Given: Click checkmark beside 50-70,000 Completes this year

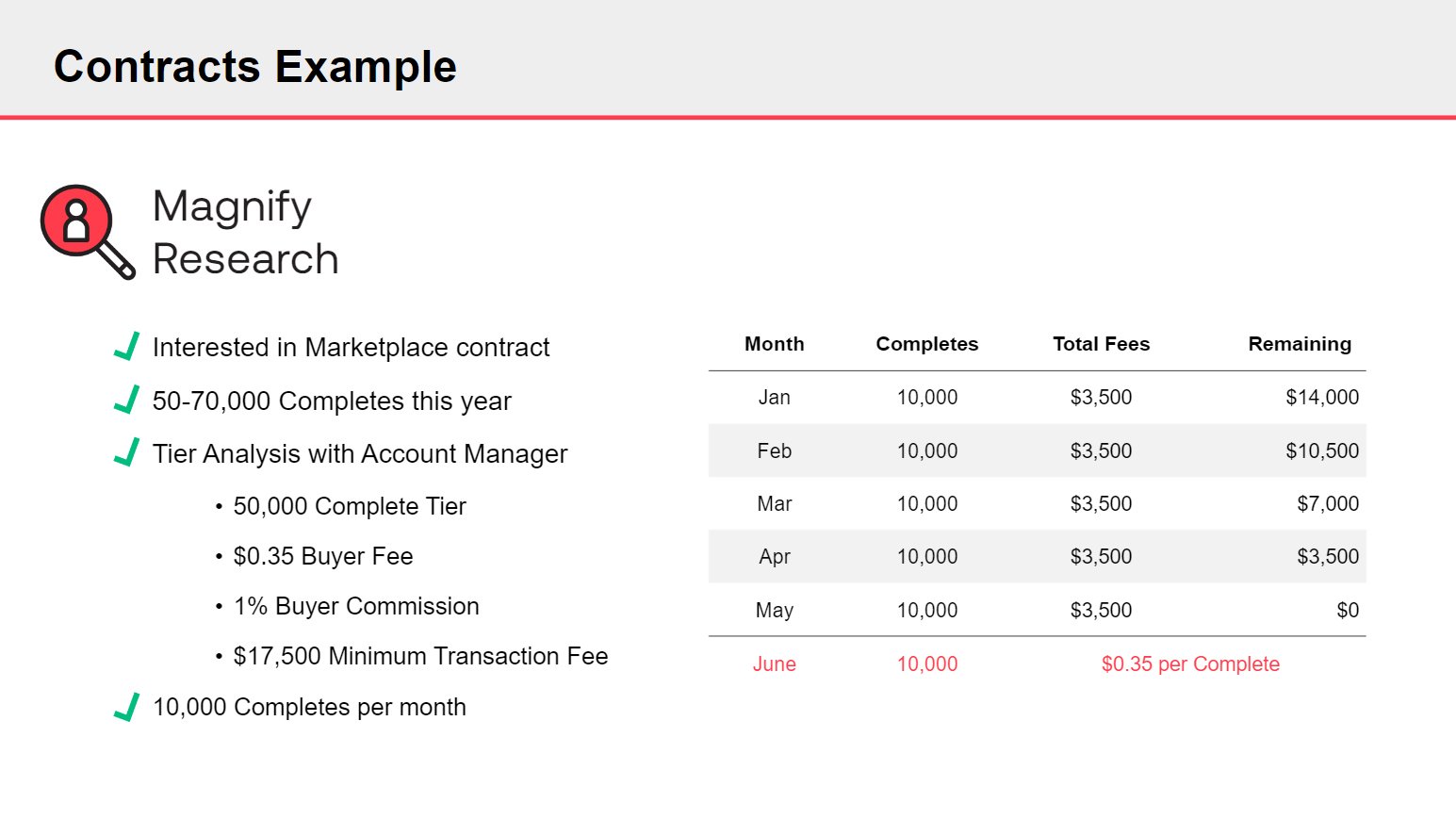Looking at the screenshot, I should pos(127,400).
